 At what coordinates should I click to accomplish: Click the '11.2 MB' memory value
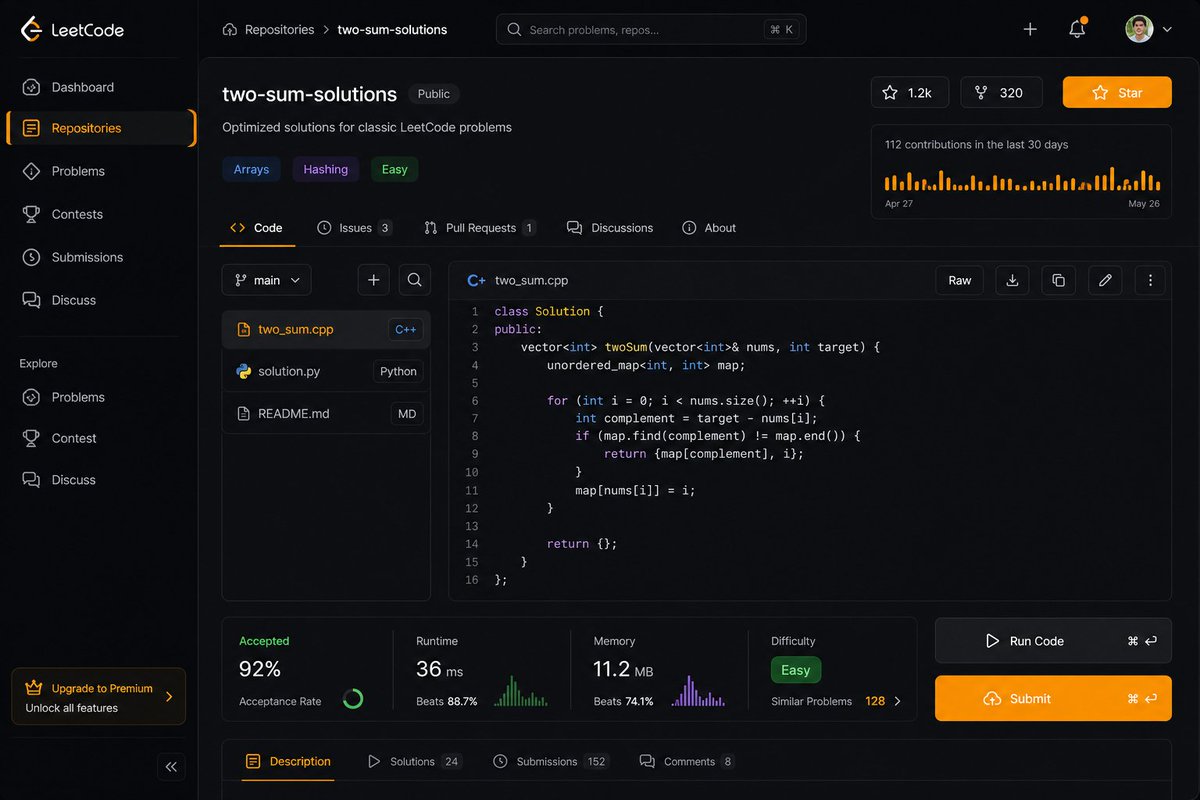(x=623, y=669)
